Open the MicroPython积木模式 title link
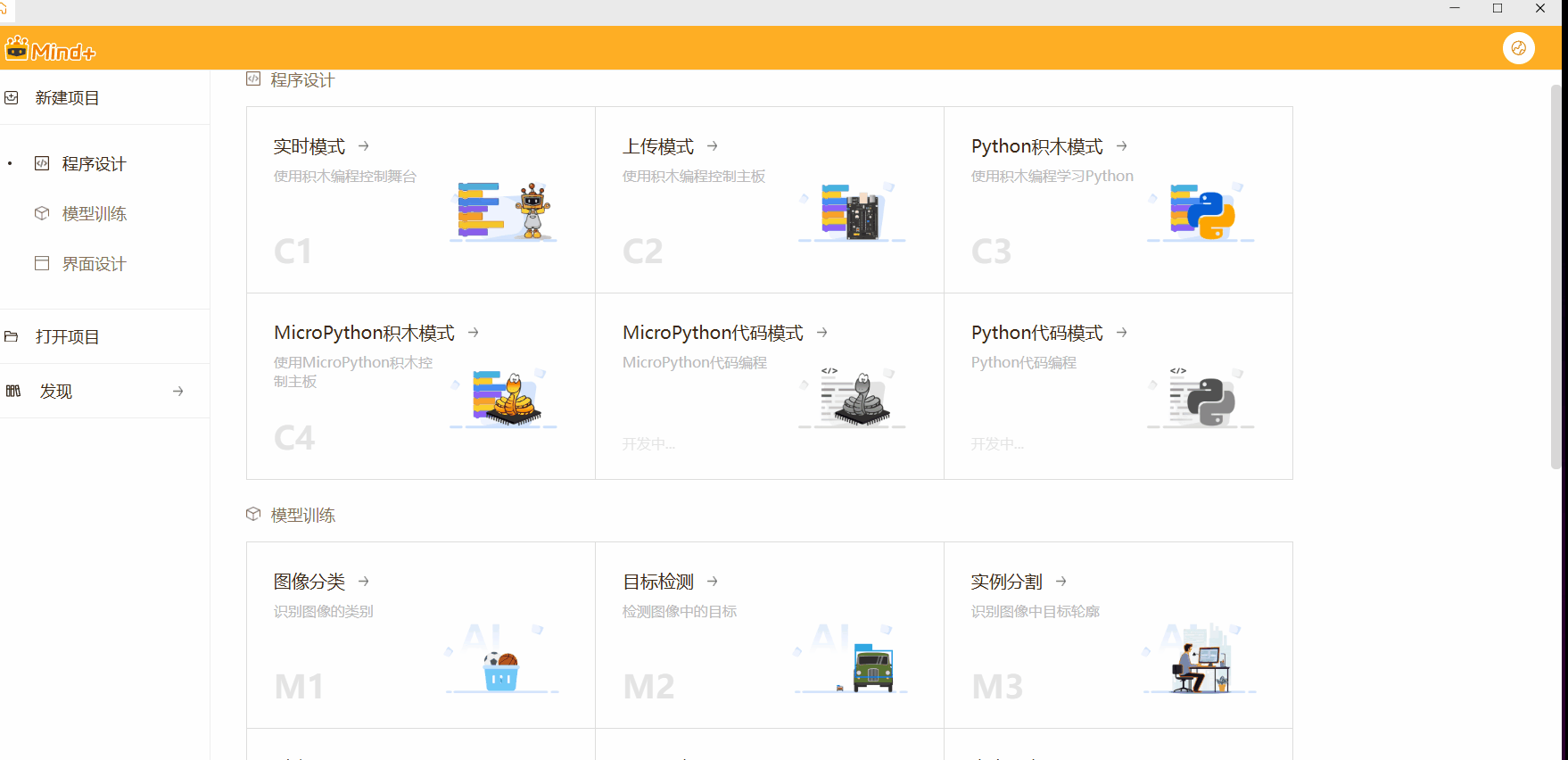This screenshot has height=760, width=1568. point(364,333)
